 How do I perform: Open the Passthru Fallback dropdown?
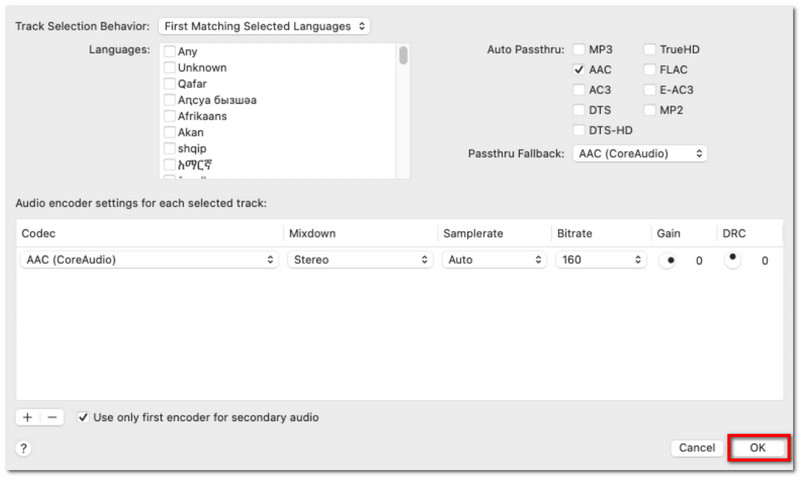pyautogui.click(x=640, y=154)
